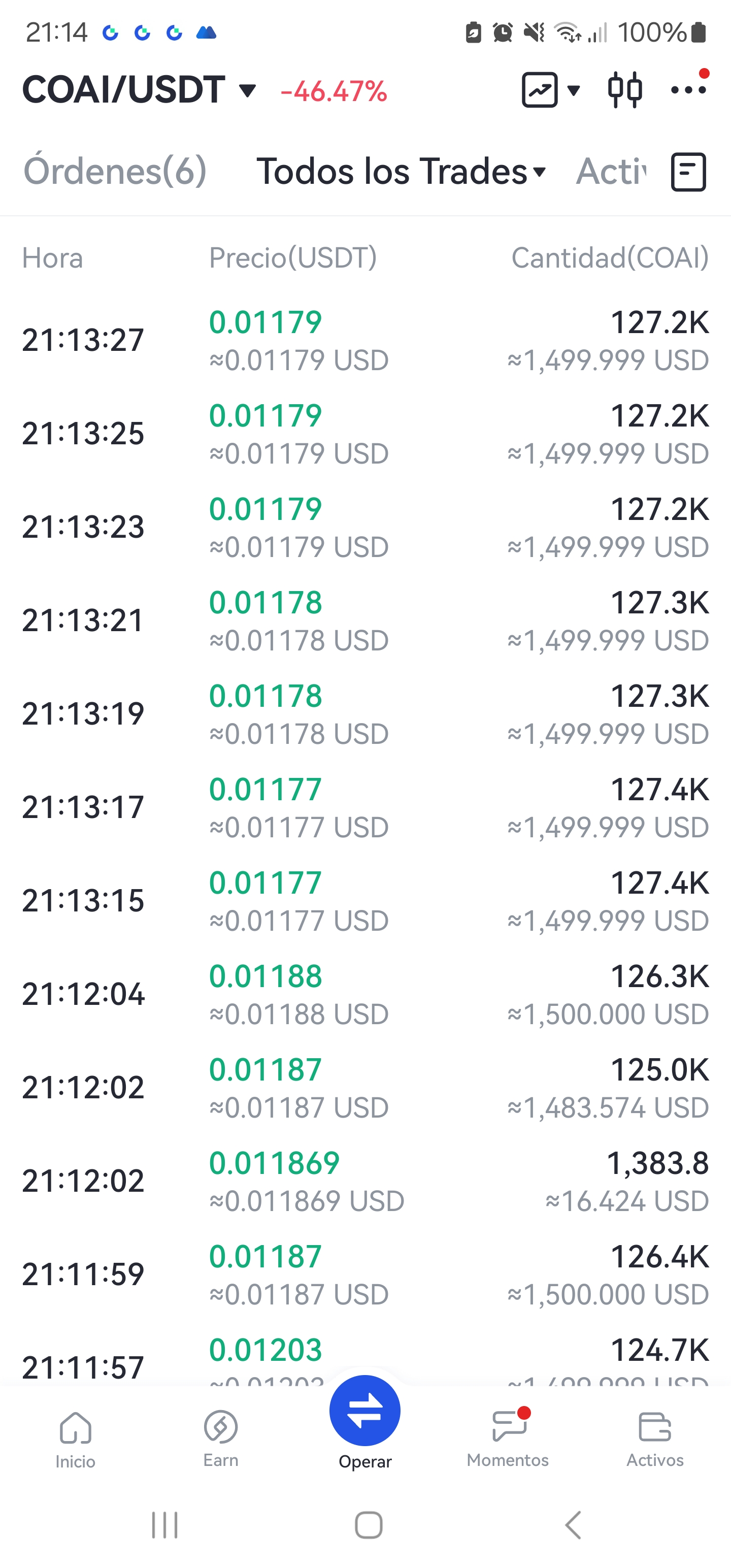The height and width of the screenshot is (1568, 731).
Task: Open the Todos los Trades dropdown
Action: 401,171
